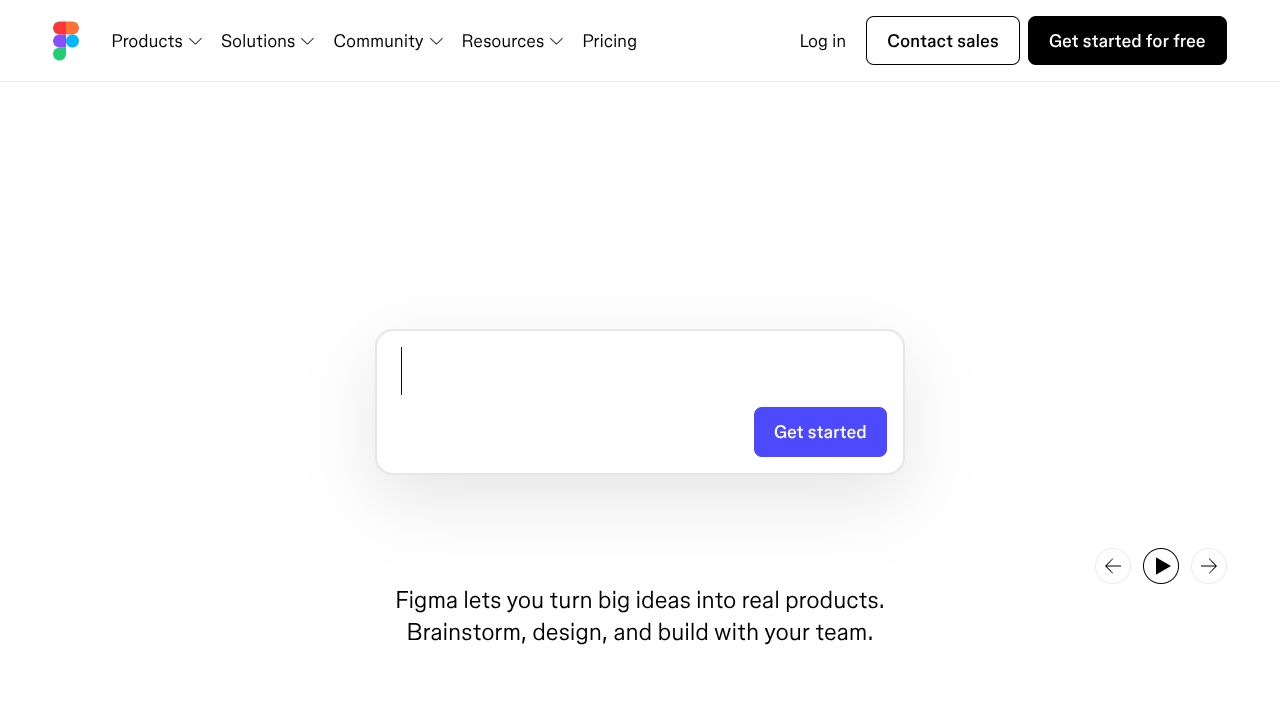Click the 'Figma lets you turn big ideas' text
This screenshot has width=1280, height=720.
640,600
